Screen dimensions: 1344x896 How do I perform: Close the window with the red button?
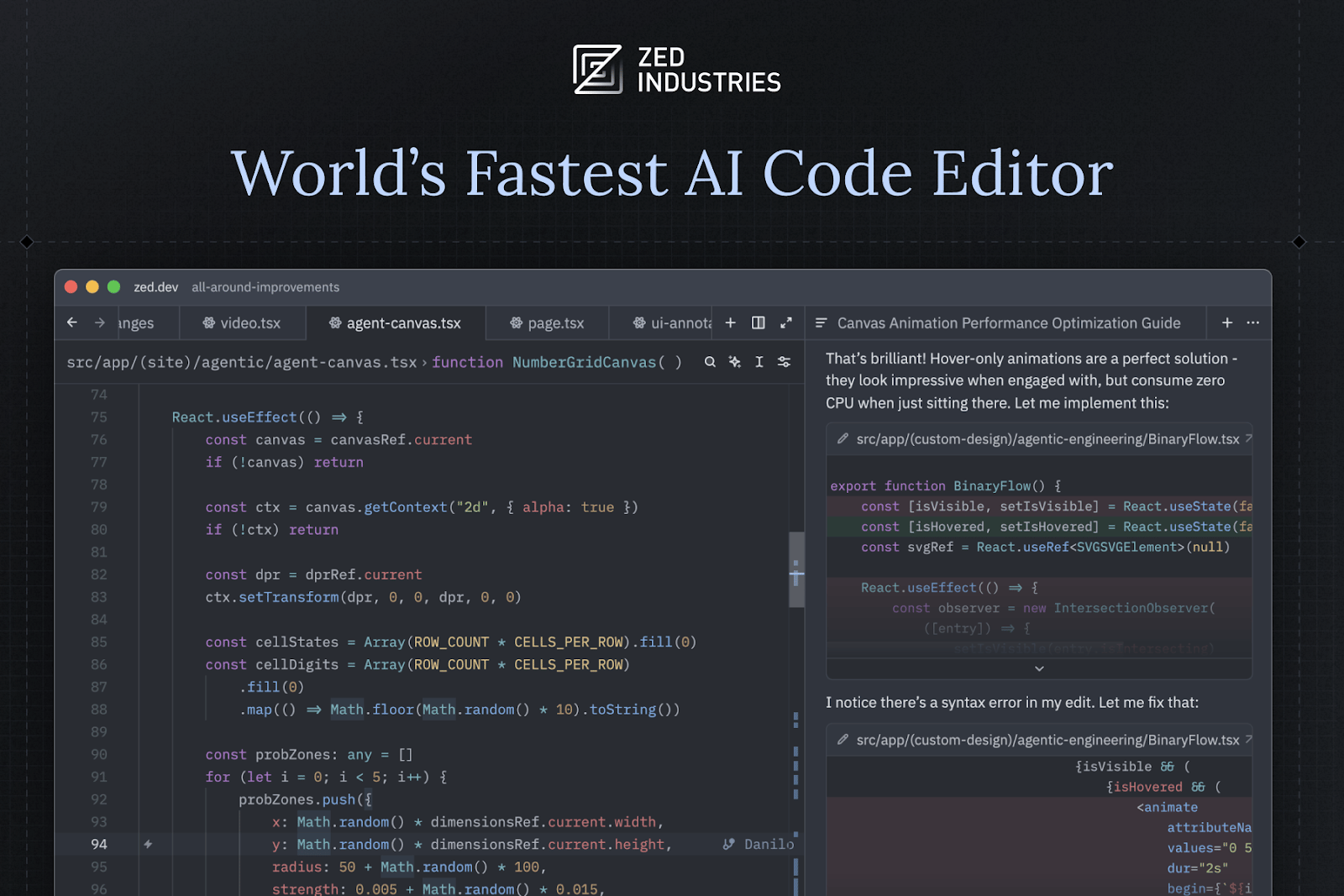(x=71, y=287)
